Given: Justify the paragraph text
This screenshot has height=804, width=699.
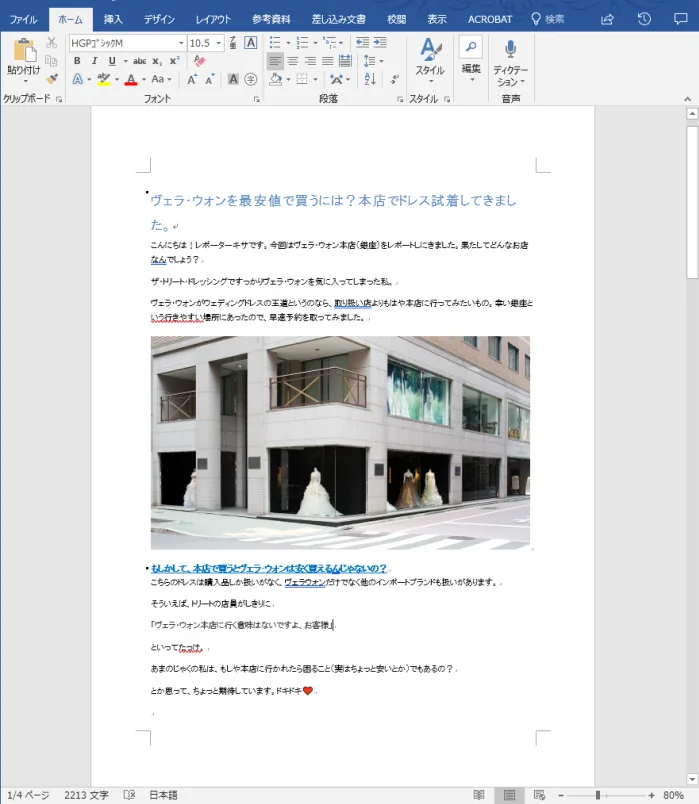Looking at the screenshot, I should 328,61.
